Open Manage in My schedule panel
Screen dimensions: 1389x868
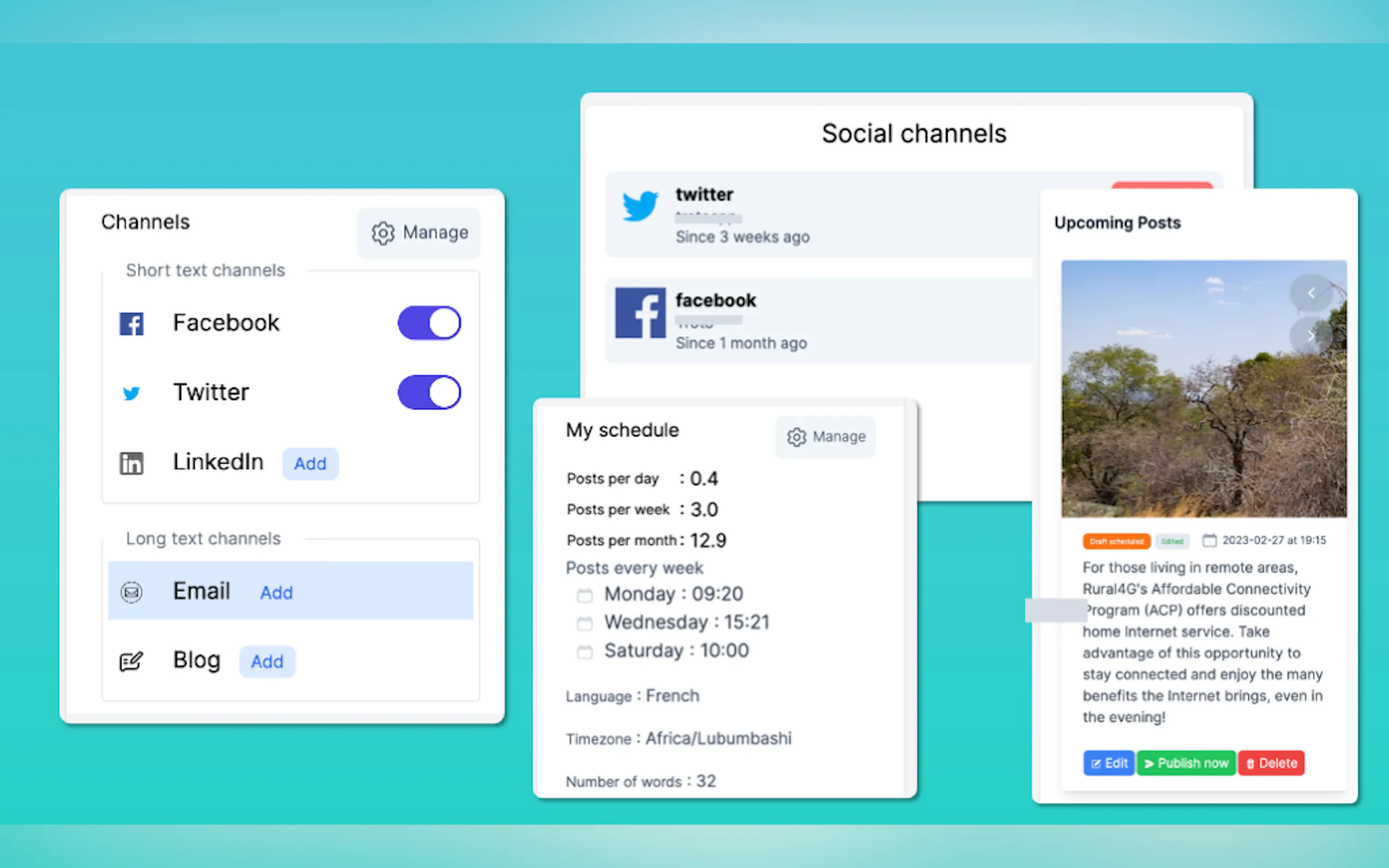coord(825,437)
